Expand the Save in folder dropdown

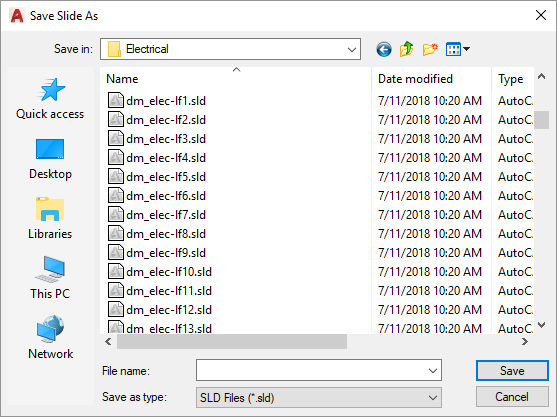click(x=352, y=49)
